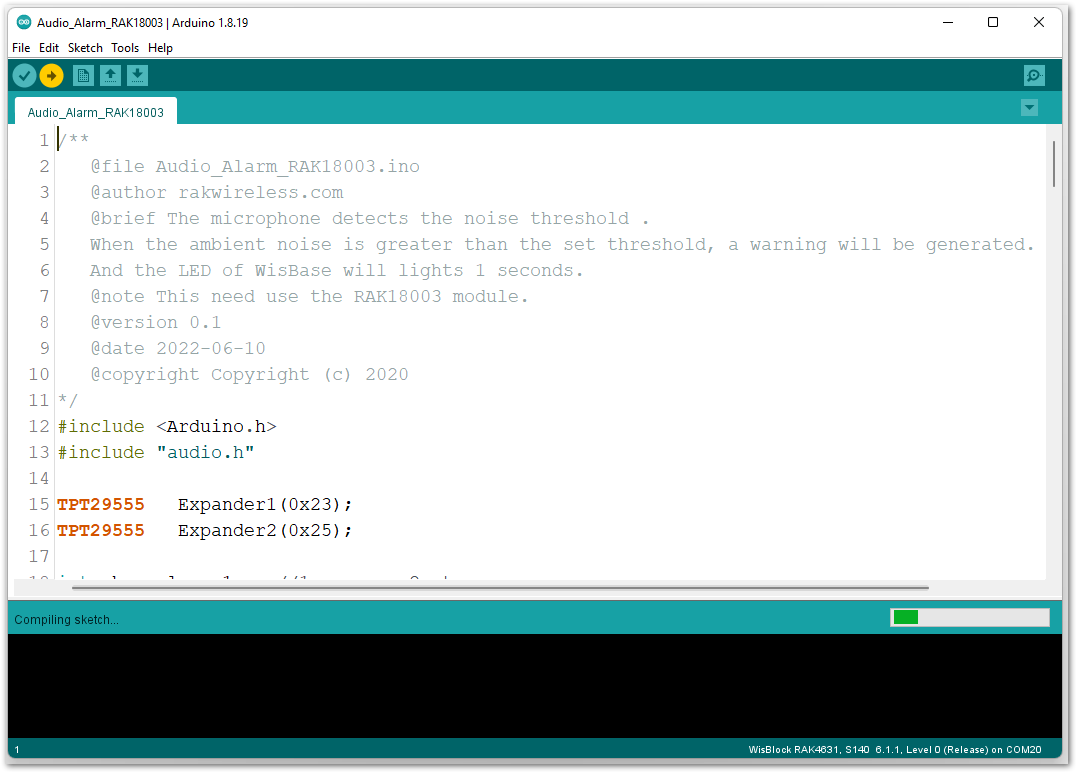Click the Verify sketch checkmark icon
1077x773 pixels.
coord(25,75)
